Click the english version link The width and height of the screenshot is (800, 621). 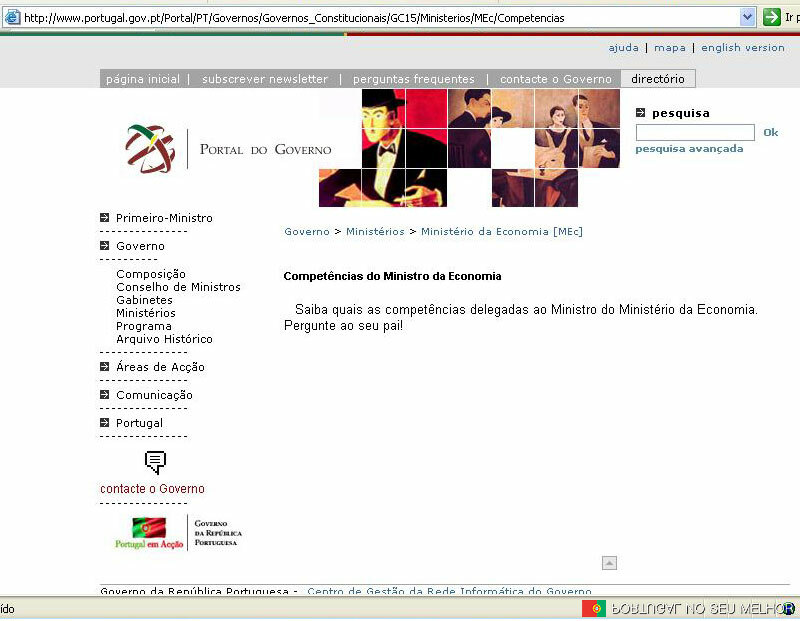[742, 48]
